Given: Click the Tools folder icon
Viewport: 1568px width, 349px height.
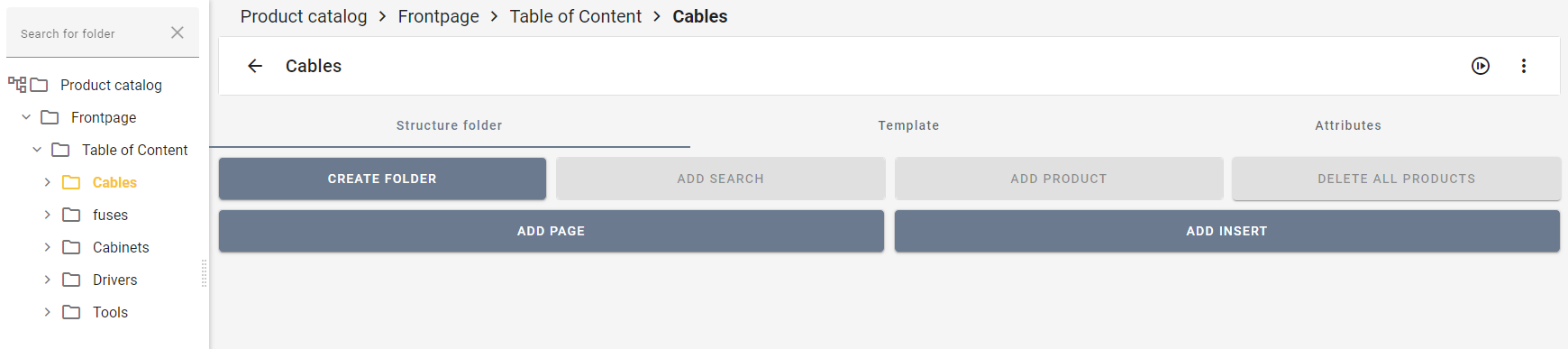Looking at the screenshot, I should coord(71,312).
